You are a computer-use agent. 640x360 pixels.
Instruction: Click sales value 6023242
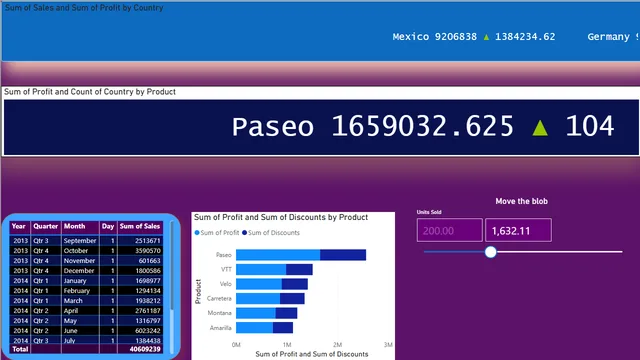tap(148, 331)
